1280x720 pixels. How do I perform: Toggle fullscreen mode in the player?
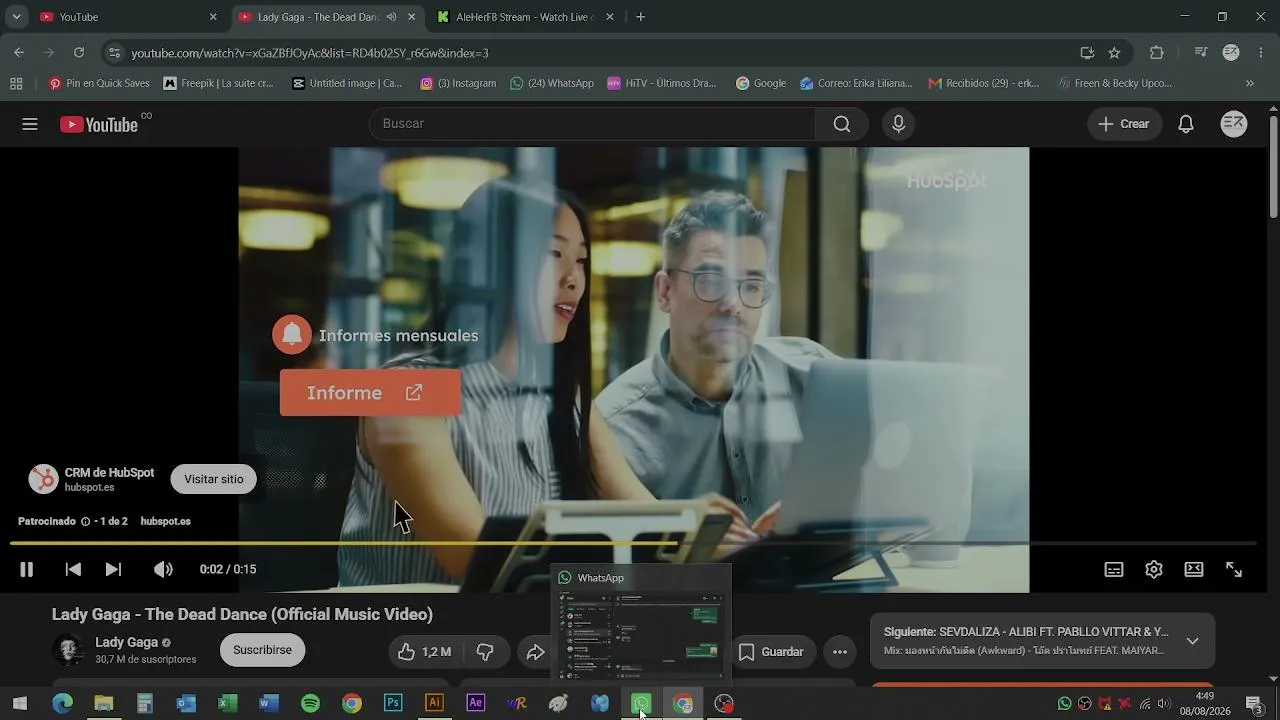coord(1234,569)
